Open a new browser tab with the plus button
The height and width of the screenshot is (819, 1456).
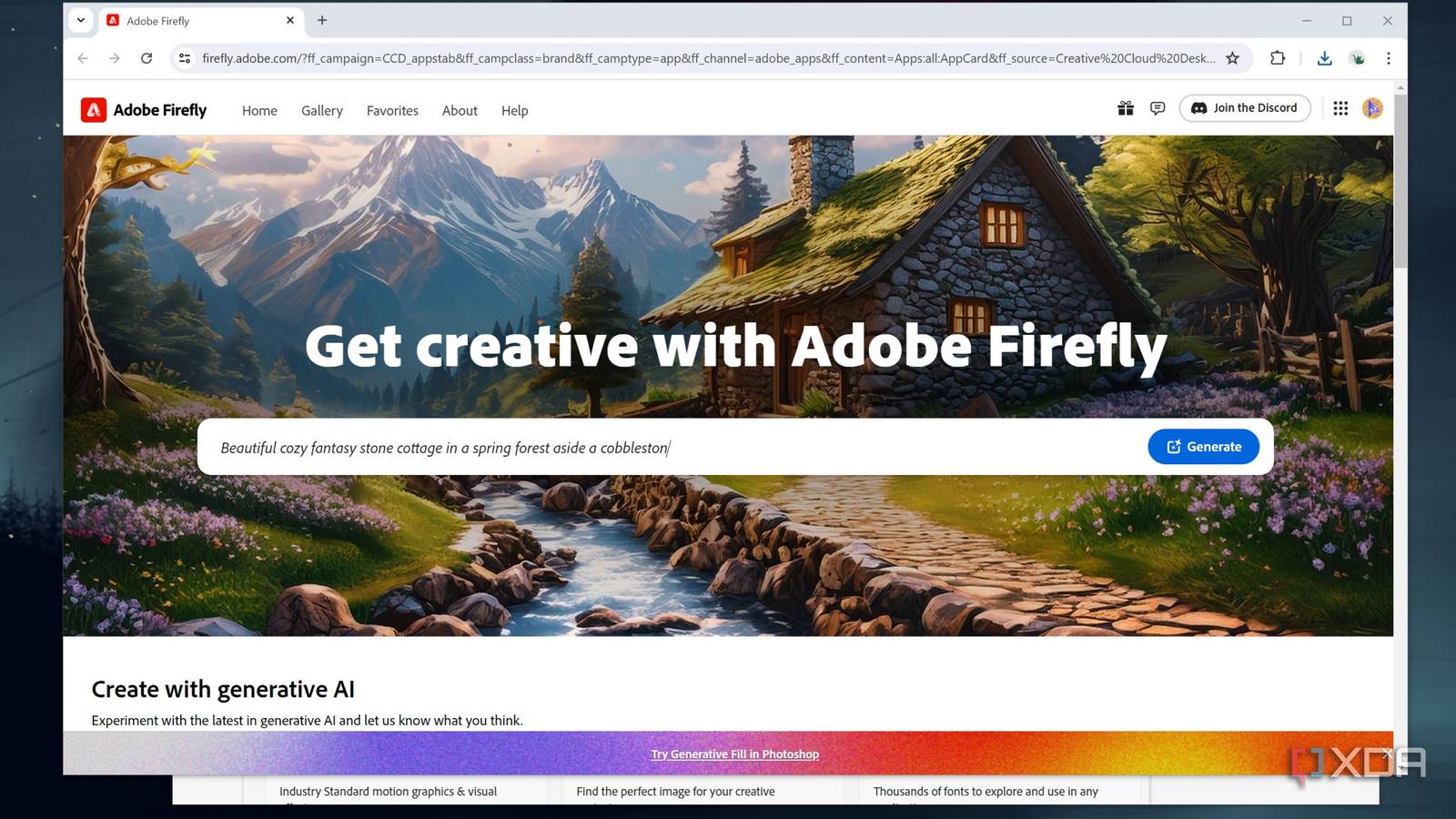click(x=322, y=20)
